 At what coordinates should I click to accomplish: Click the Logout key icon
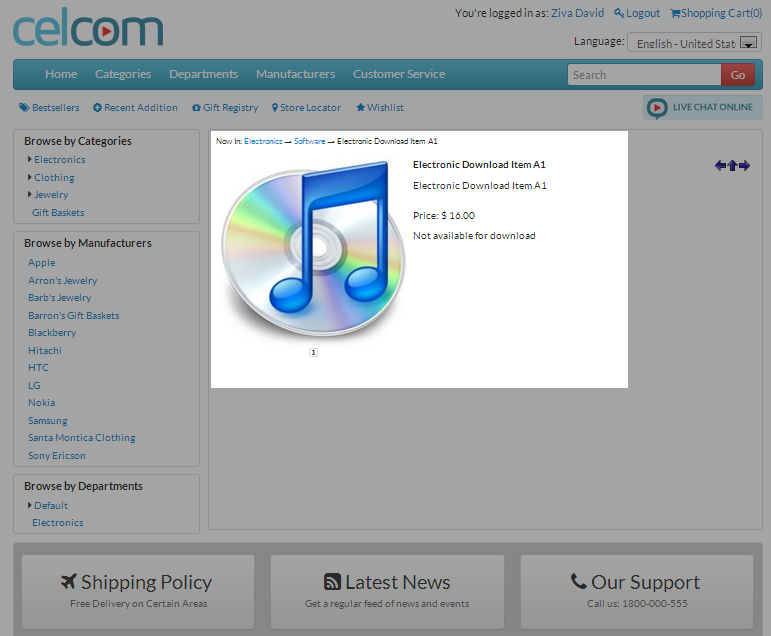pos(619,13)
